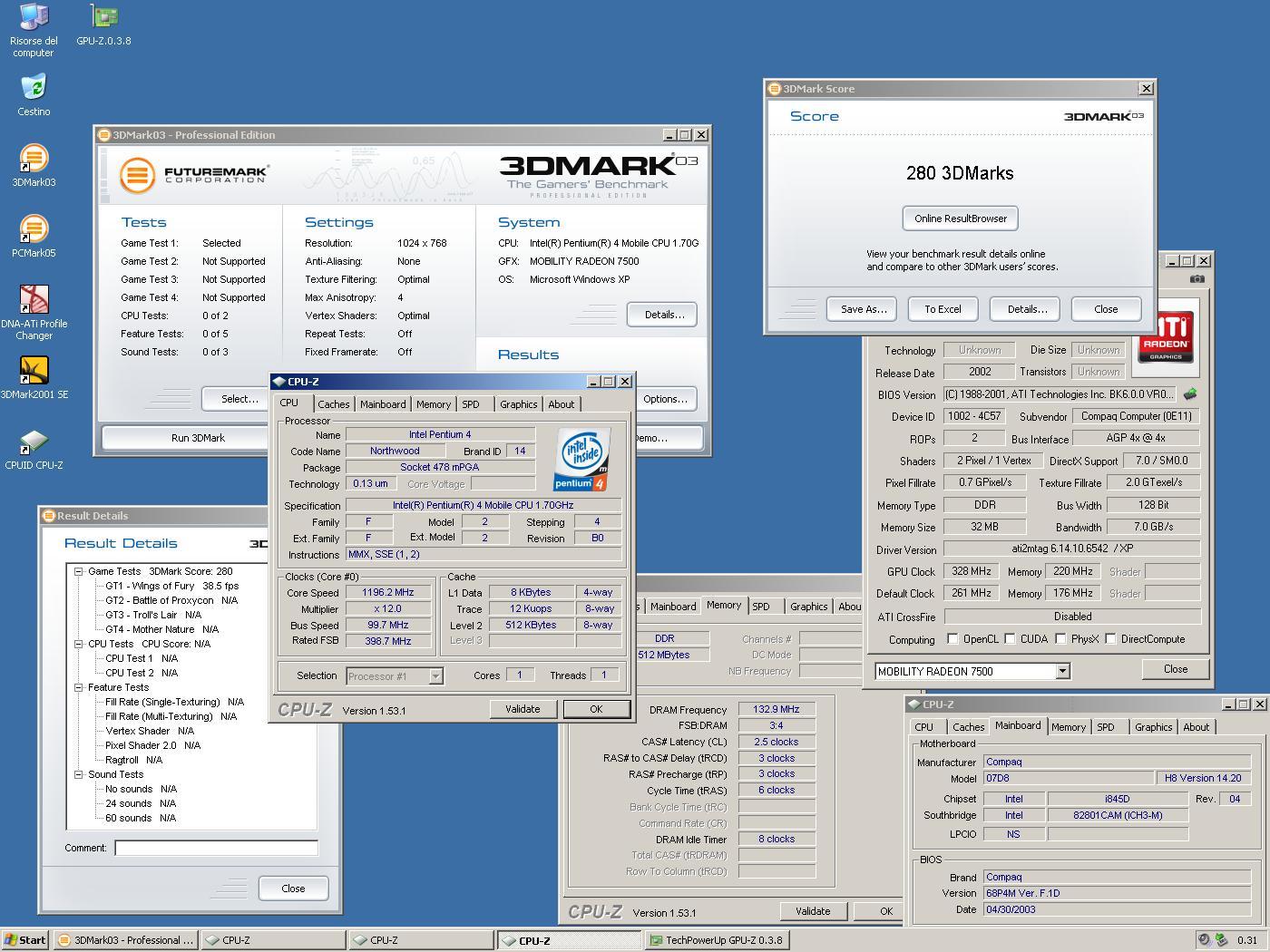
Task: Click Details... button in 3DMark Score window
Action: click(x=1026, y=309)
